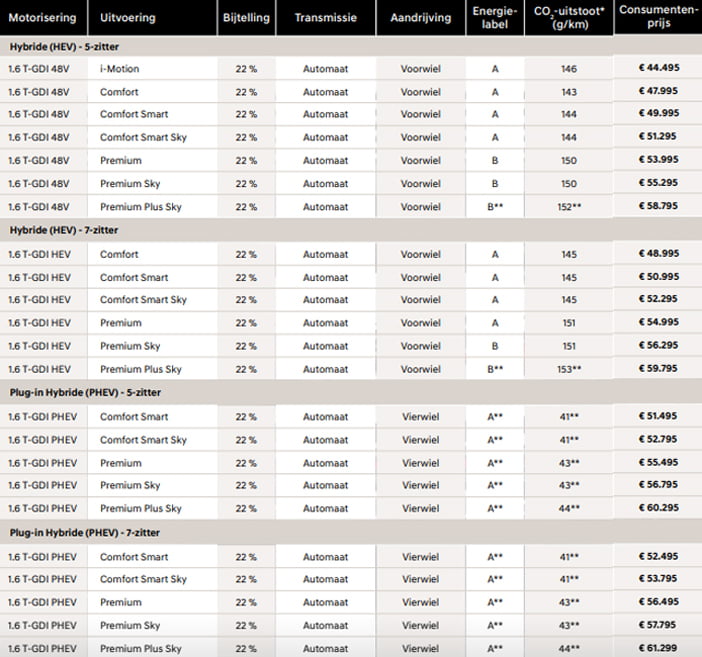Click the price € 54.995
This screenshot has width=702, height=657.
(659, 322)
